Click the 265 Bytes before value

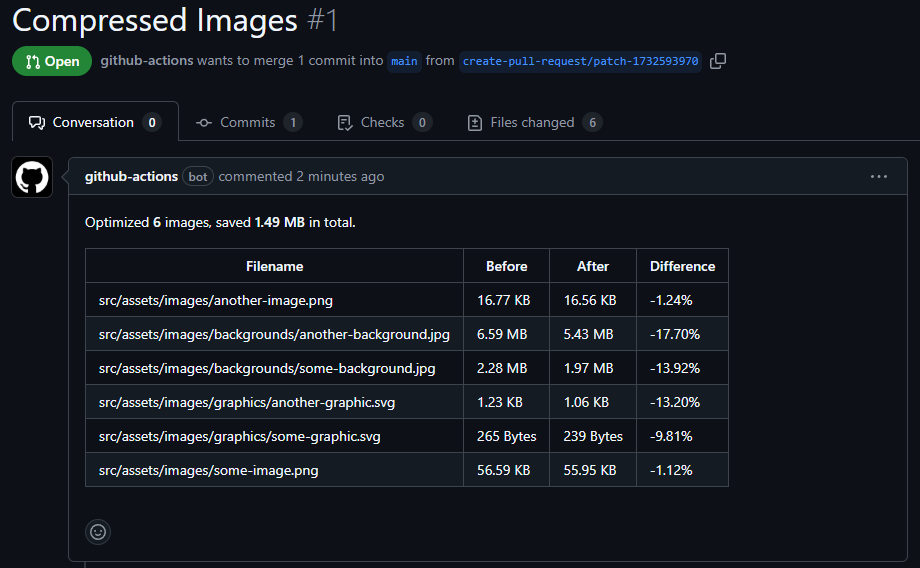tap(506, 436)
